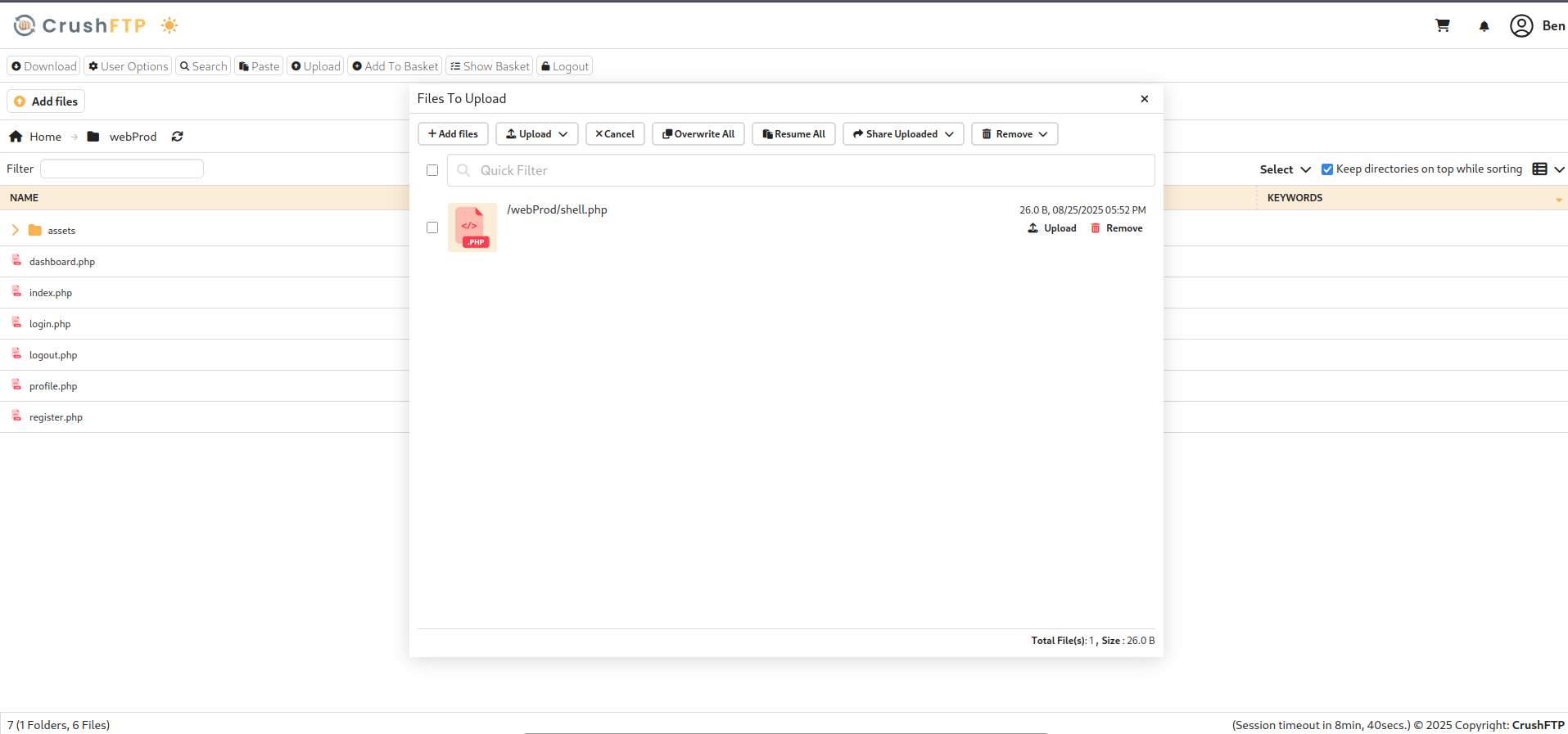
Task: Open User Options in the toolbar
Action: click(128, 66)
